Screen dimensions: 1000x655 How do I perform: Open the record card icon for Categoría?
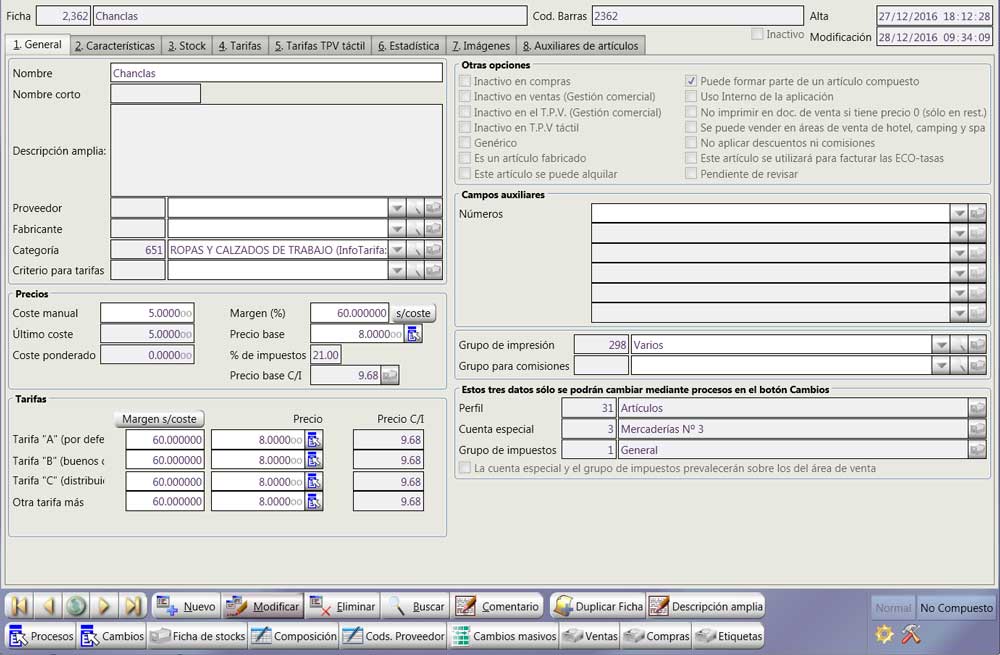(x=434, y=250)
